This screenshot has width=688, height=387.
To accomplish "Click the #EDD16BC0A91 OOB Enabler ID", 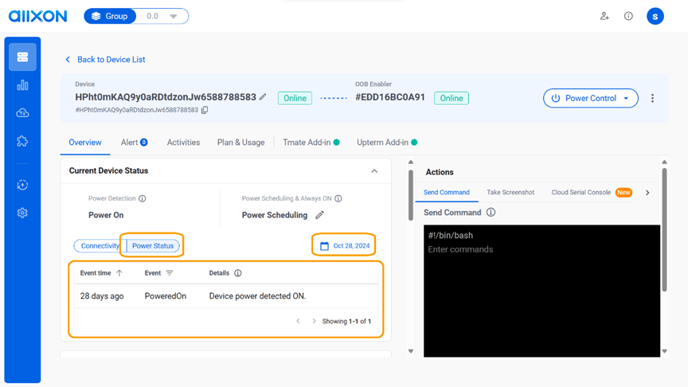I will pyautogui.click(x=390, y=97).
